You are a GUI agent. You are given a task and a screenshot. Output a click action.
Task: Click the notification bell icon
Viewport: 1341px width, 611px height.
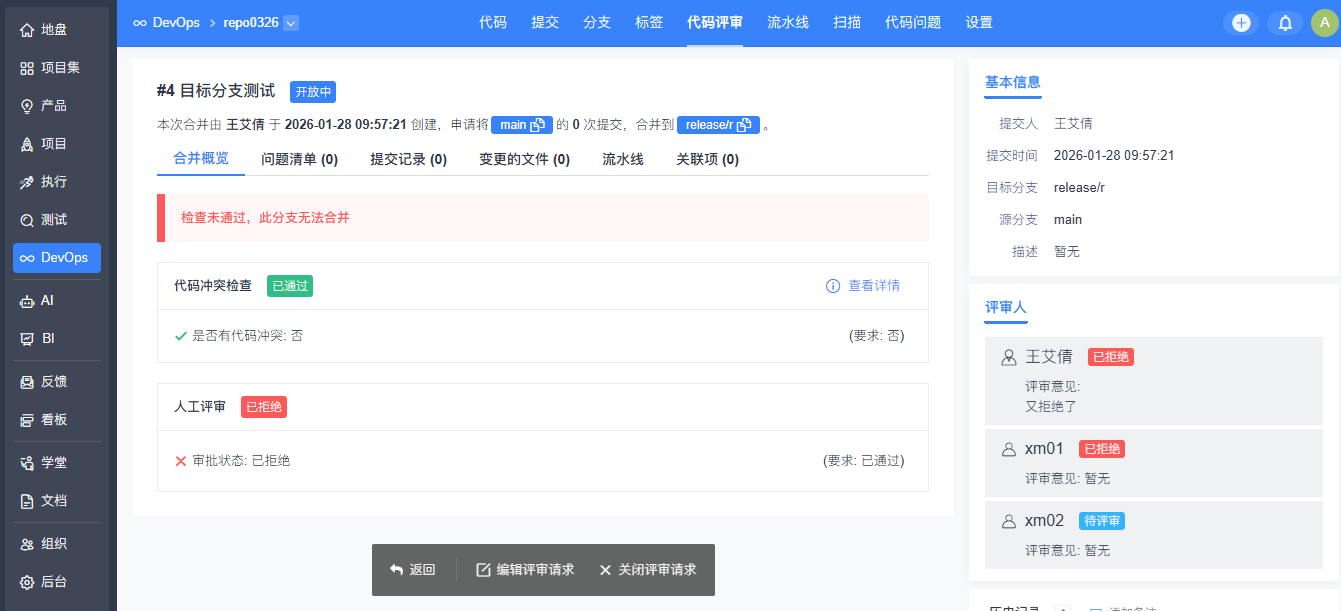coord(1285,23)
